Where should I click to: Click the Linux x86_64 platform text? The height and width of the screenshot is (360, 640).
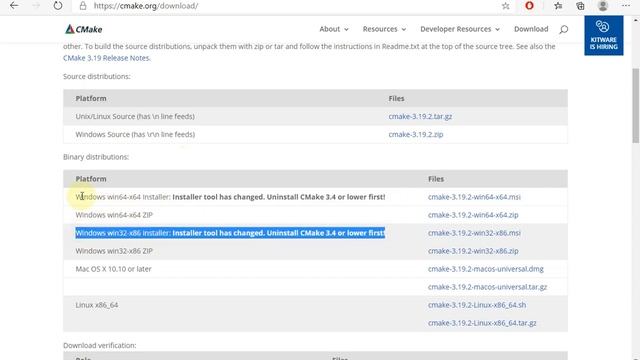coord(97,305)
